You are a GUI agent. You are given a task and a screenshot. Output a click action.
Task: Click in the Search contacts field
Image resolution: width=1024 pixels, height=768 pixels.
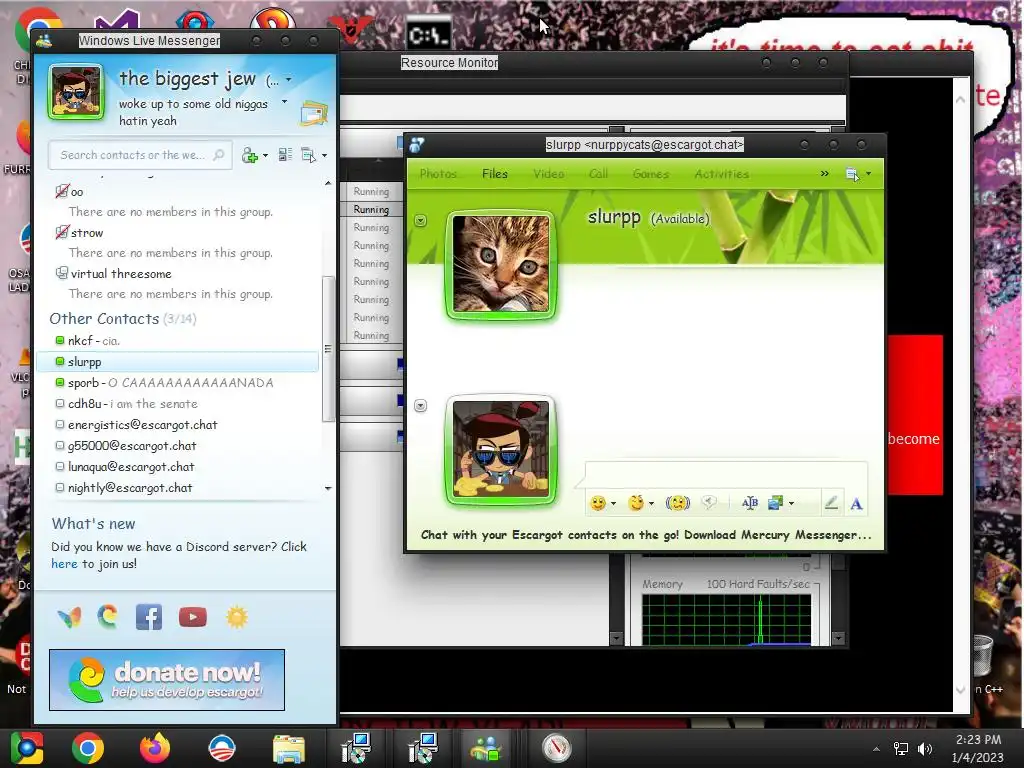click(x=140, y=155)
